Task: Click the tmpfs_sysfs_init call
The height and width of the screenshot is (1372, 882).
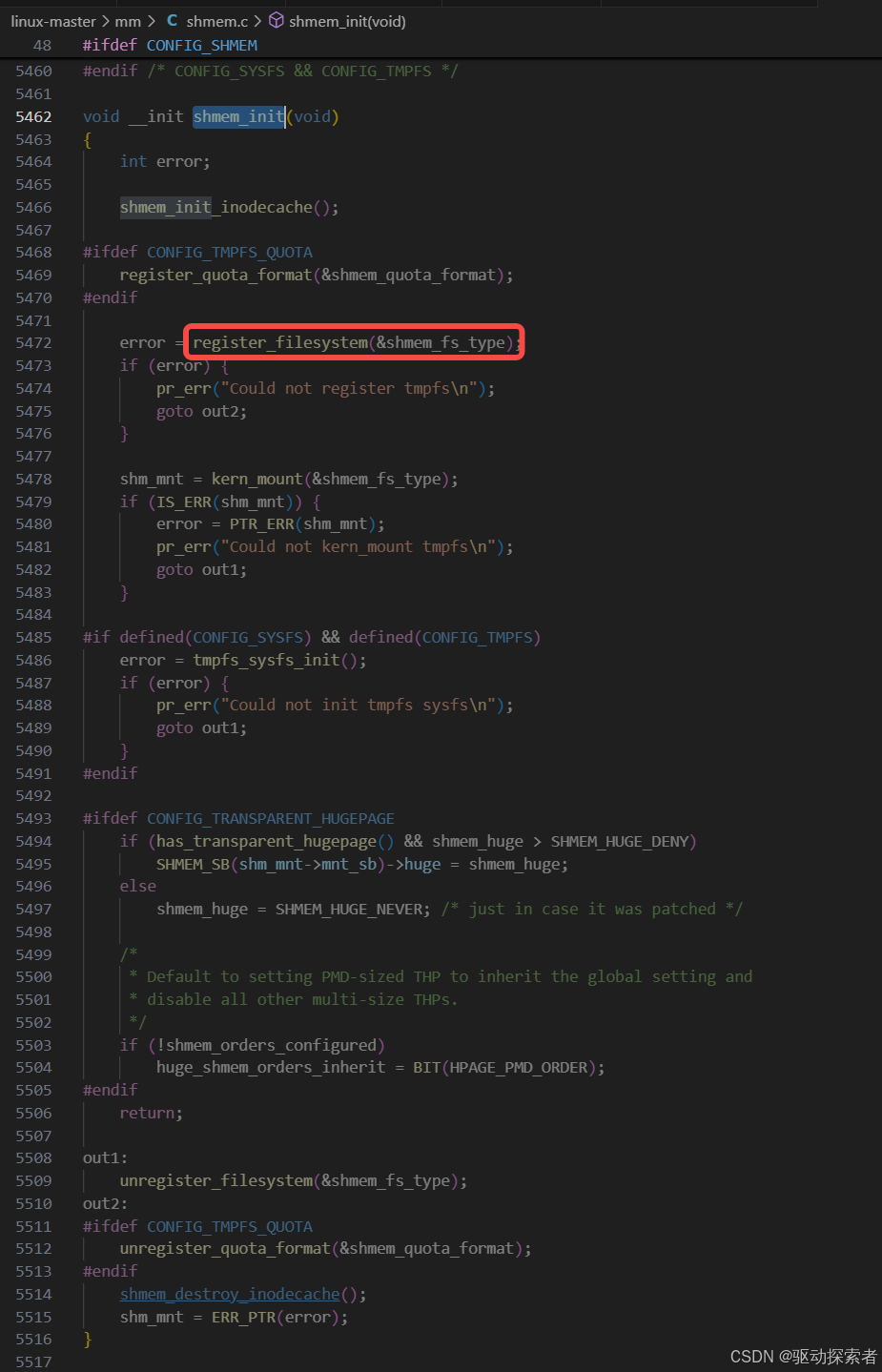Action: [266, 660]
